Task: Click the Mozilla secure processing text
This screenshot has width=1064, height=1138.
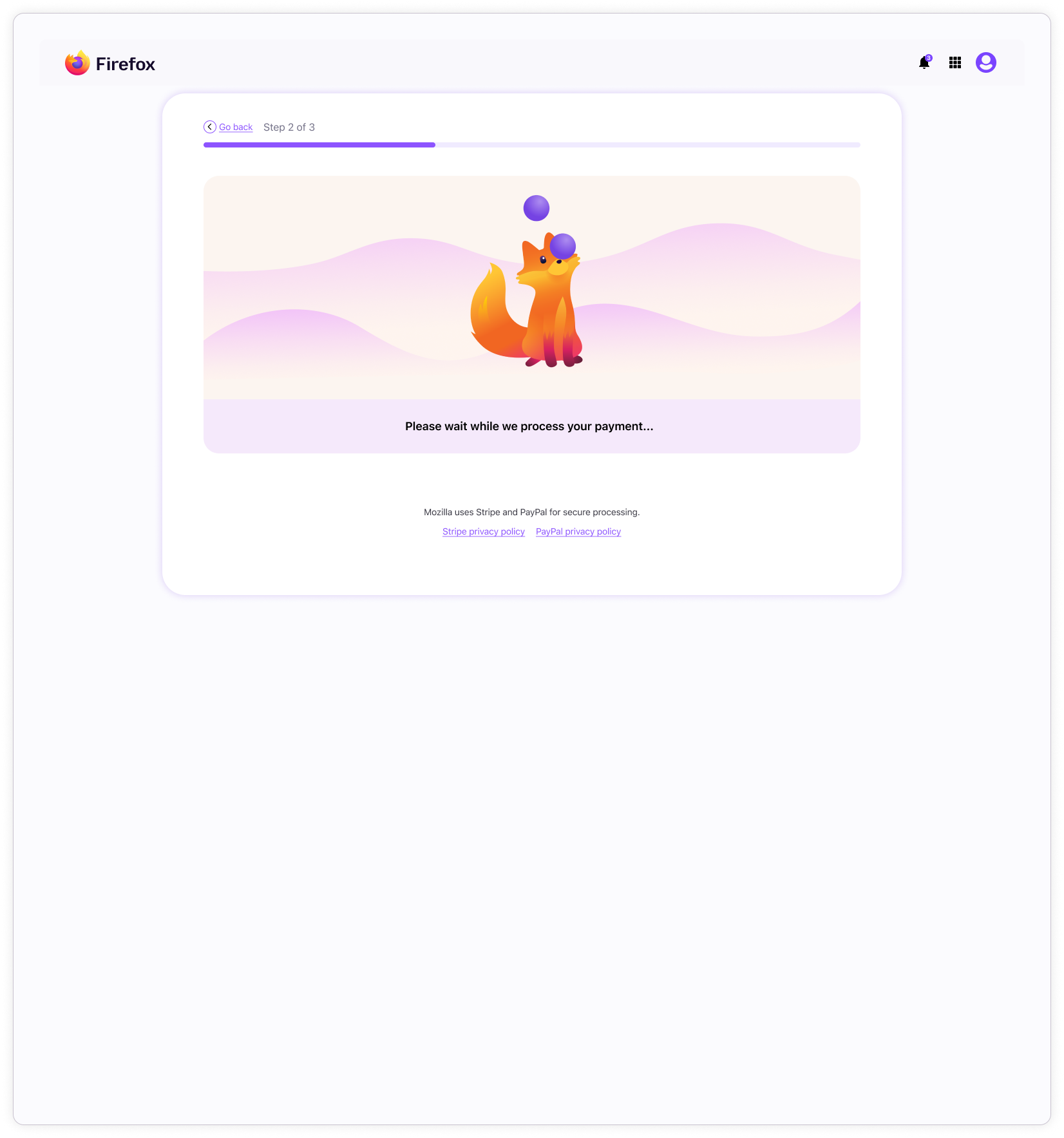Action: pyautogui.click(x=532, y=512)
